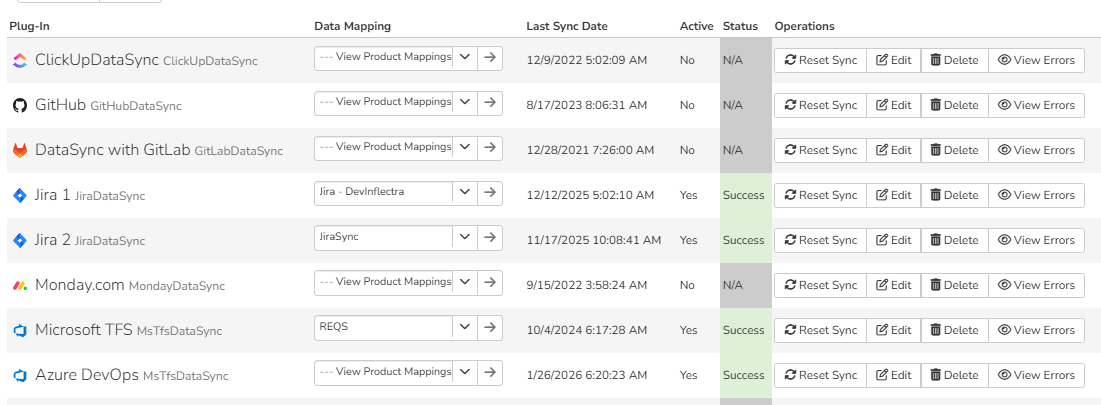Expand ClickUpDataSync product mappings dropdown
The image size is (1101, 405).
(x=464, y=60)
